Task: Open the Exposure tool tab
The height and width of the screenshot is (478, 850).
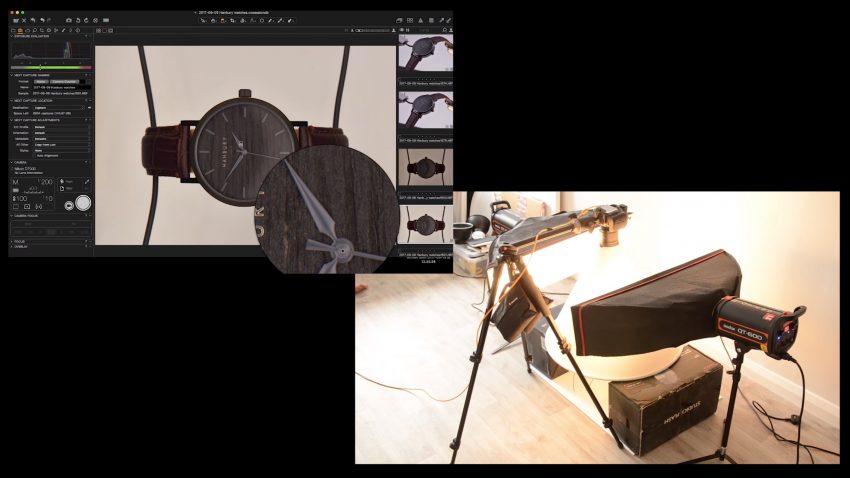Action: tap(49, 30)
